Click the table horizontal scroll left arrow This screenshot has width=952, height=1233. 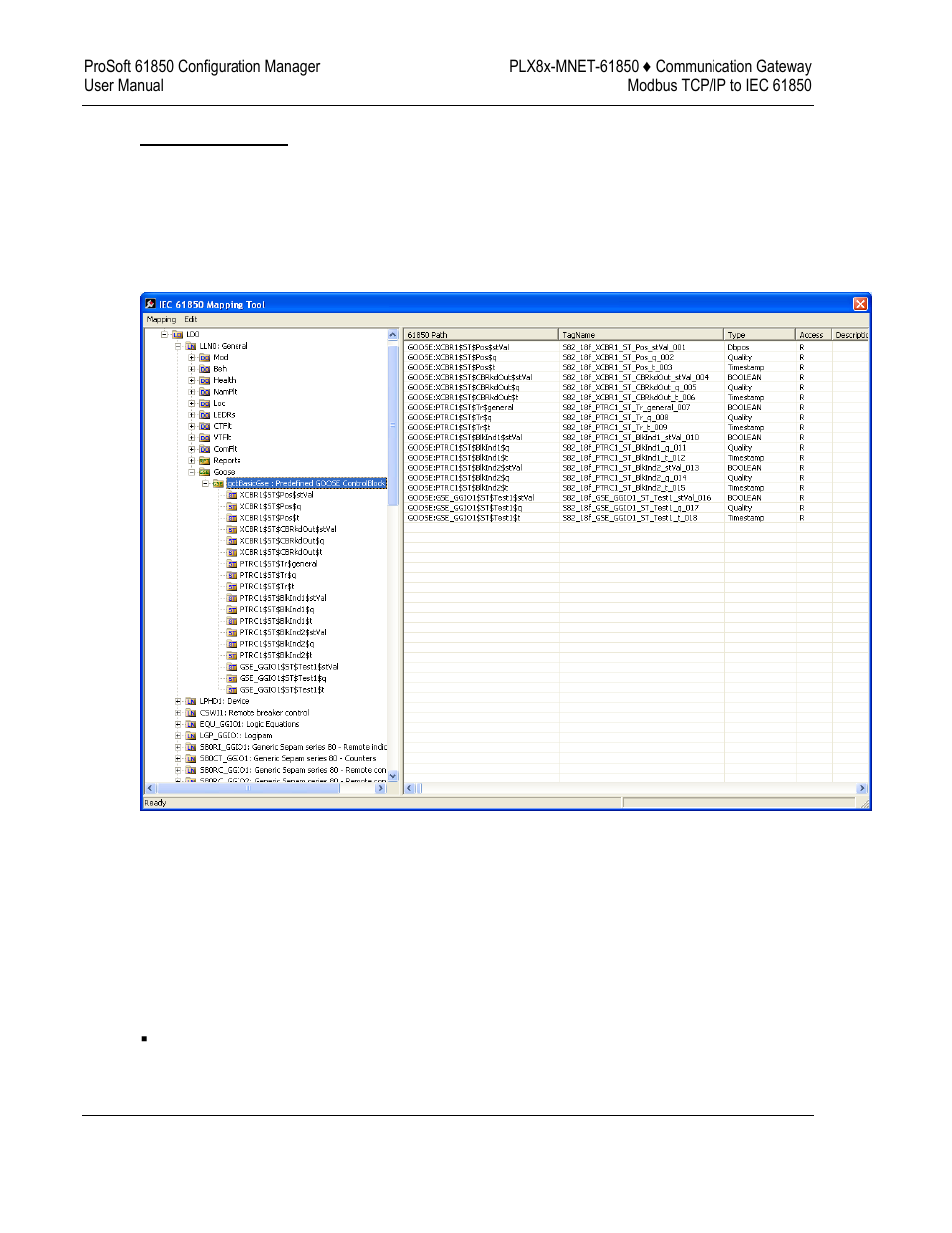410,789
